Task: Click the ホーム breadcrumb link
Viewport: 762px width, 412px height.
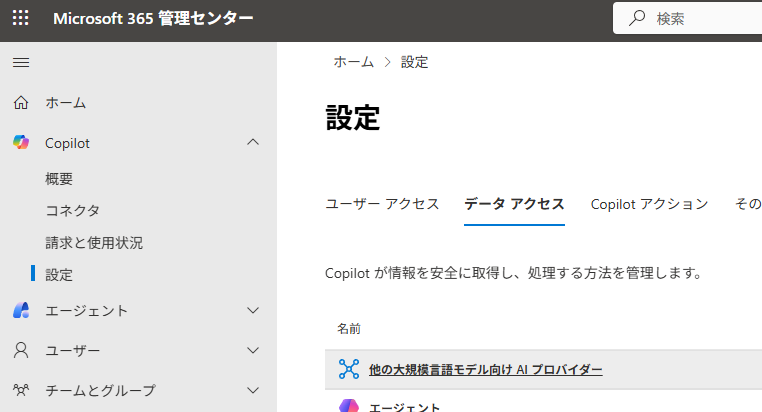Action: (353, 62)
